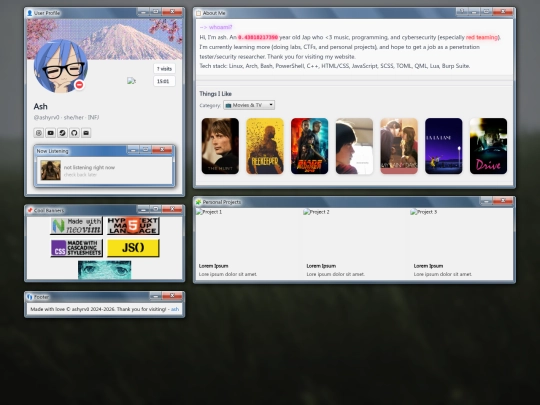540x405 pixels.
Task: Click the teal eyes banner
Action: pos(105,270)
